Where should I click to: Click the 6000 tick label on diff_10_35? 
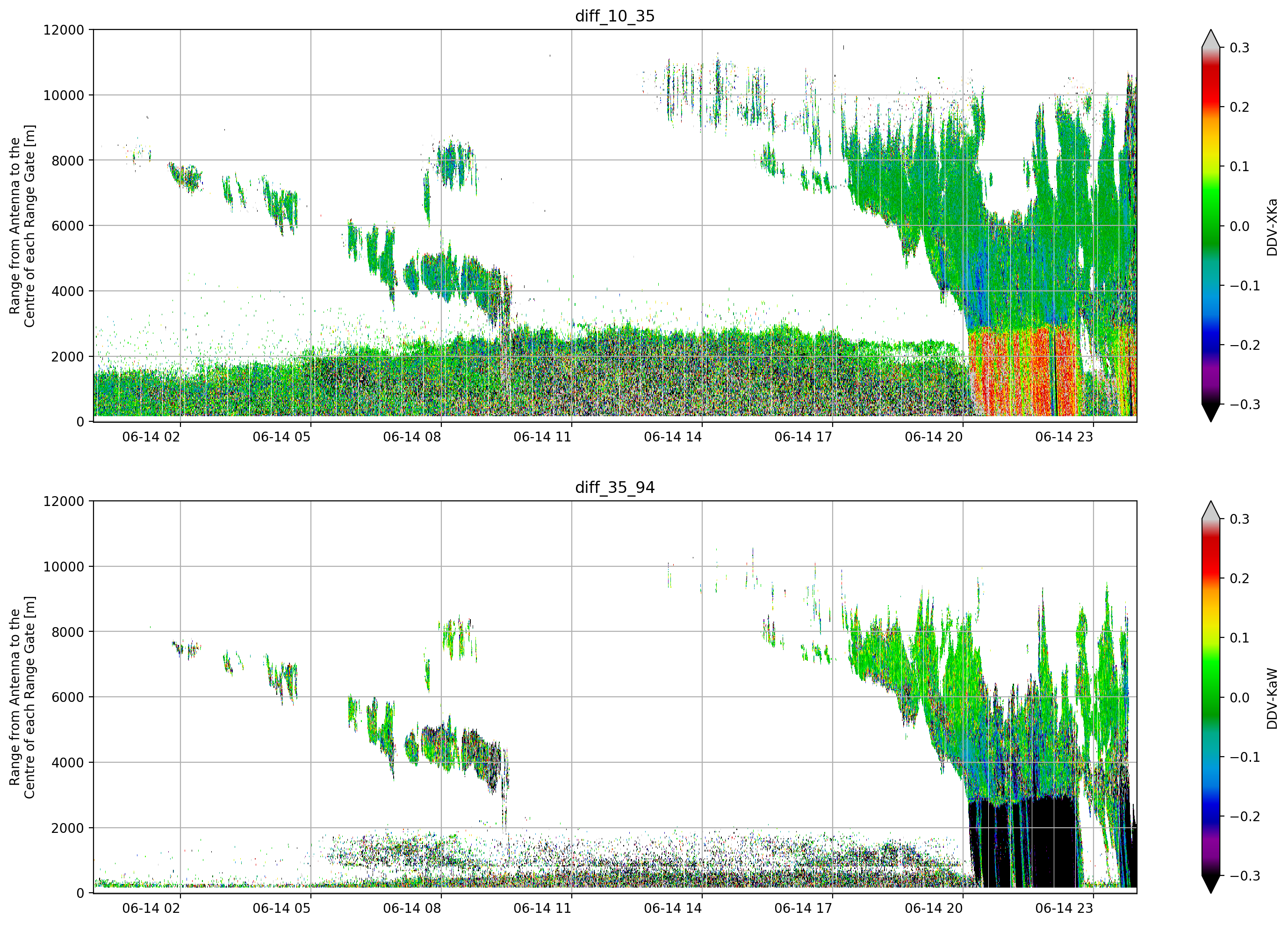(68, 225)
